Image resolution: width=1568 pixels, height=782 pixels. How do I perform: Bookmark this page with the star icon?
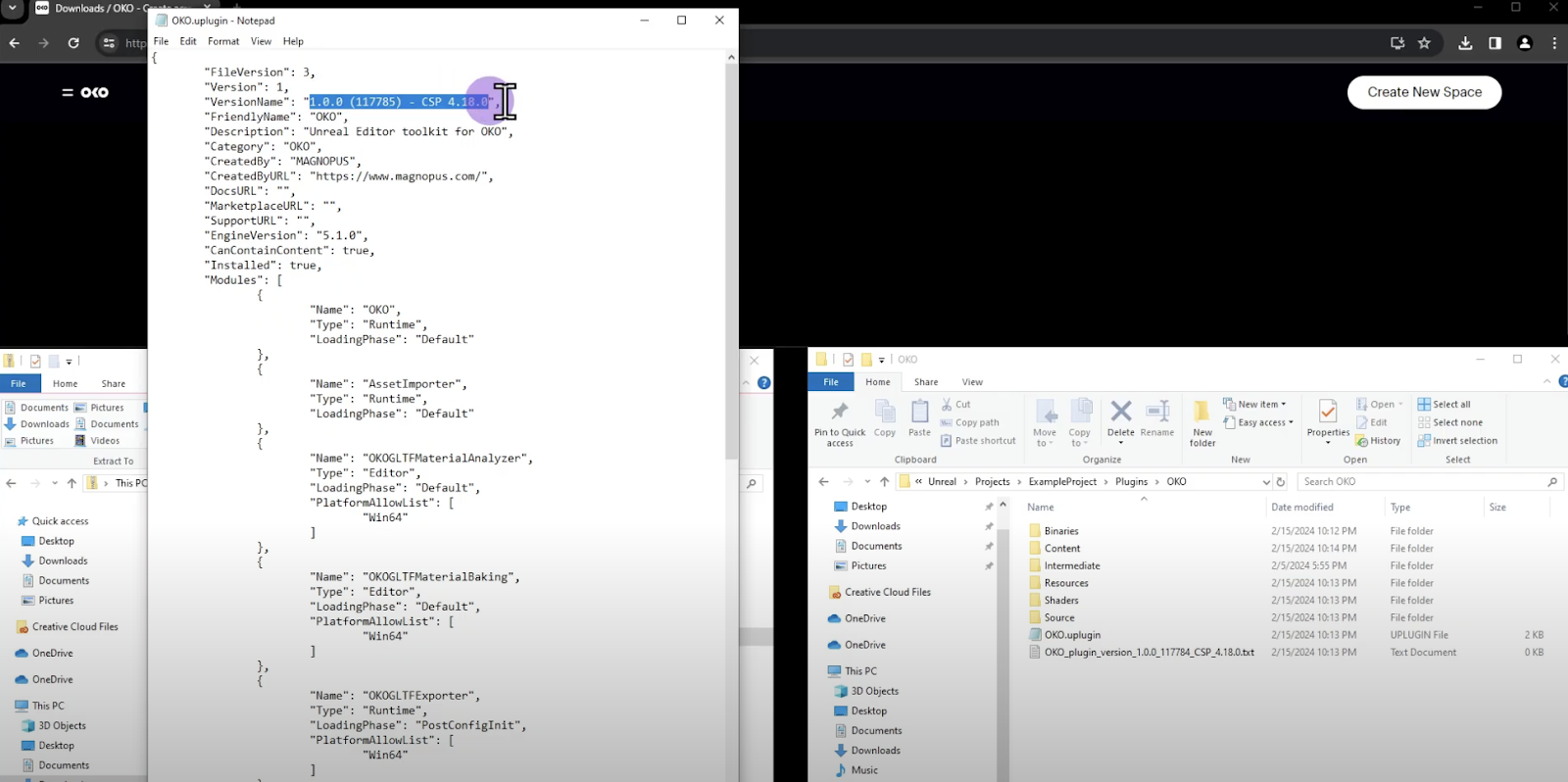click(x=1424, y=43)
